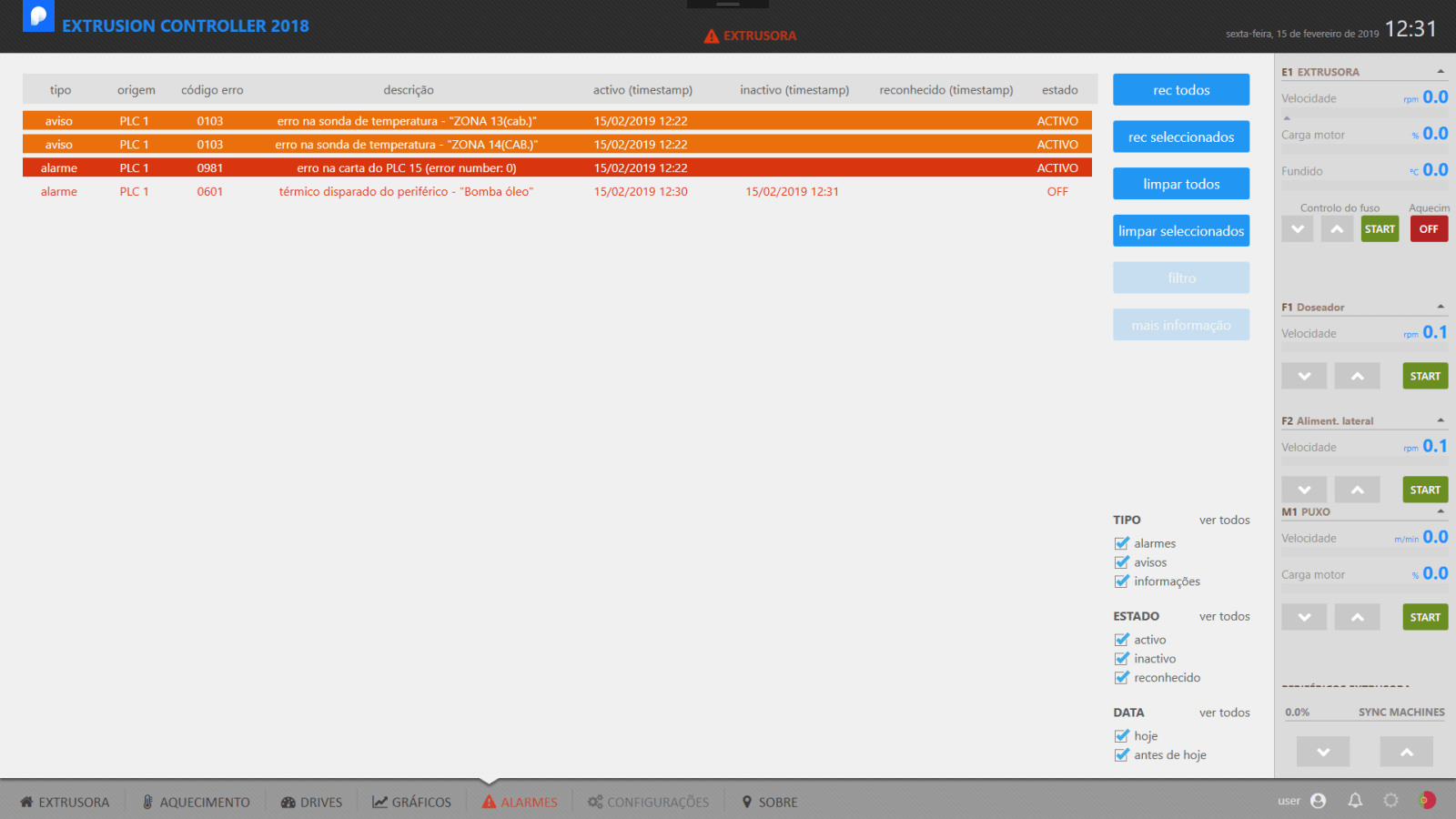The width and height of the screenshot is (1456, 819).
Task: Click limpar seleccionados button
Action: [x=1181, y=231]
